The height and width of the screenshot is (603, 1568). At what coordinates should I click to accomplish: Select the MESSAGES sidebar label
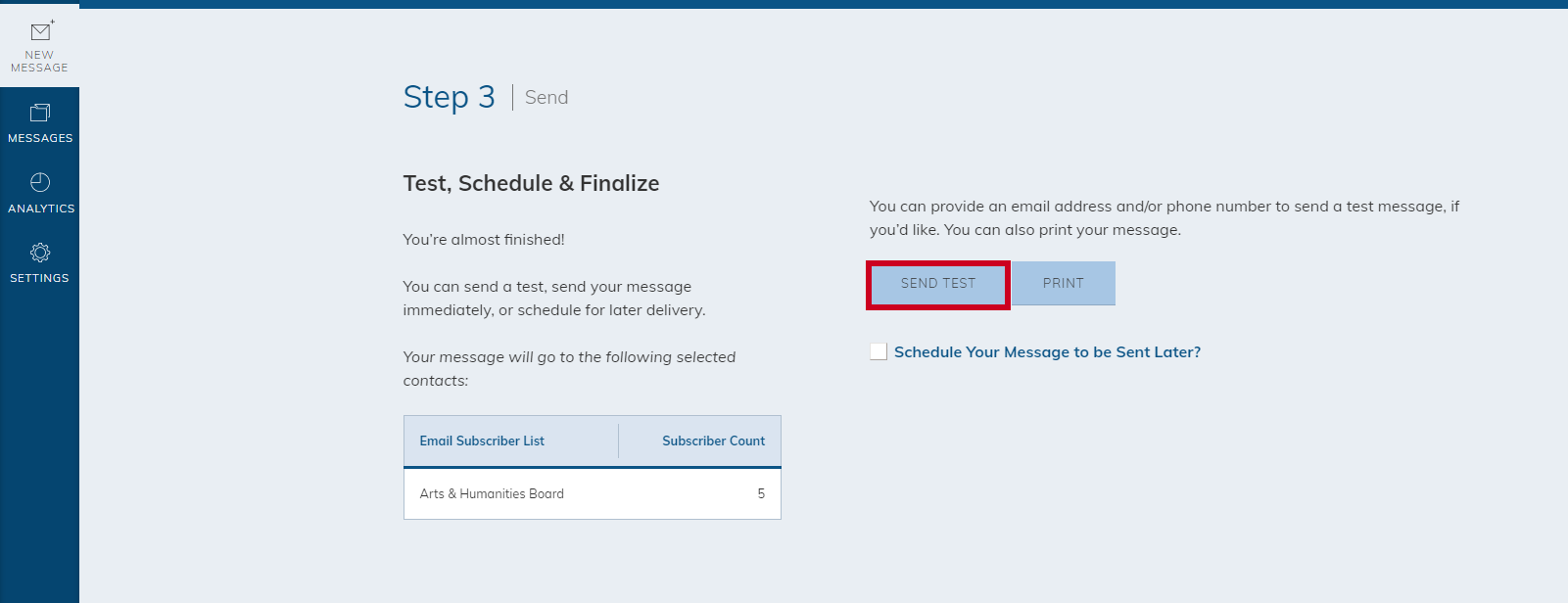pos(40,138)
